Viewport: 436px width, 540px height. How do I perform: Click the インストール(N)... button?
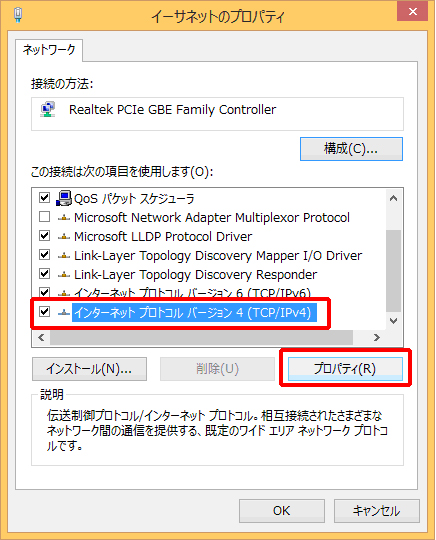[x=89, y=369]
